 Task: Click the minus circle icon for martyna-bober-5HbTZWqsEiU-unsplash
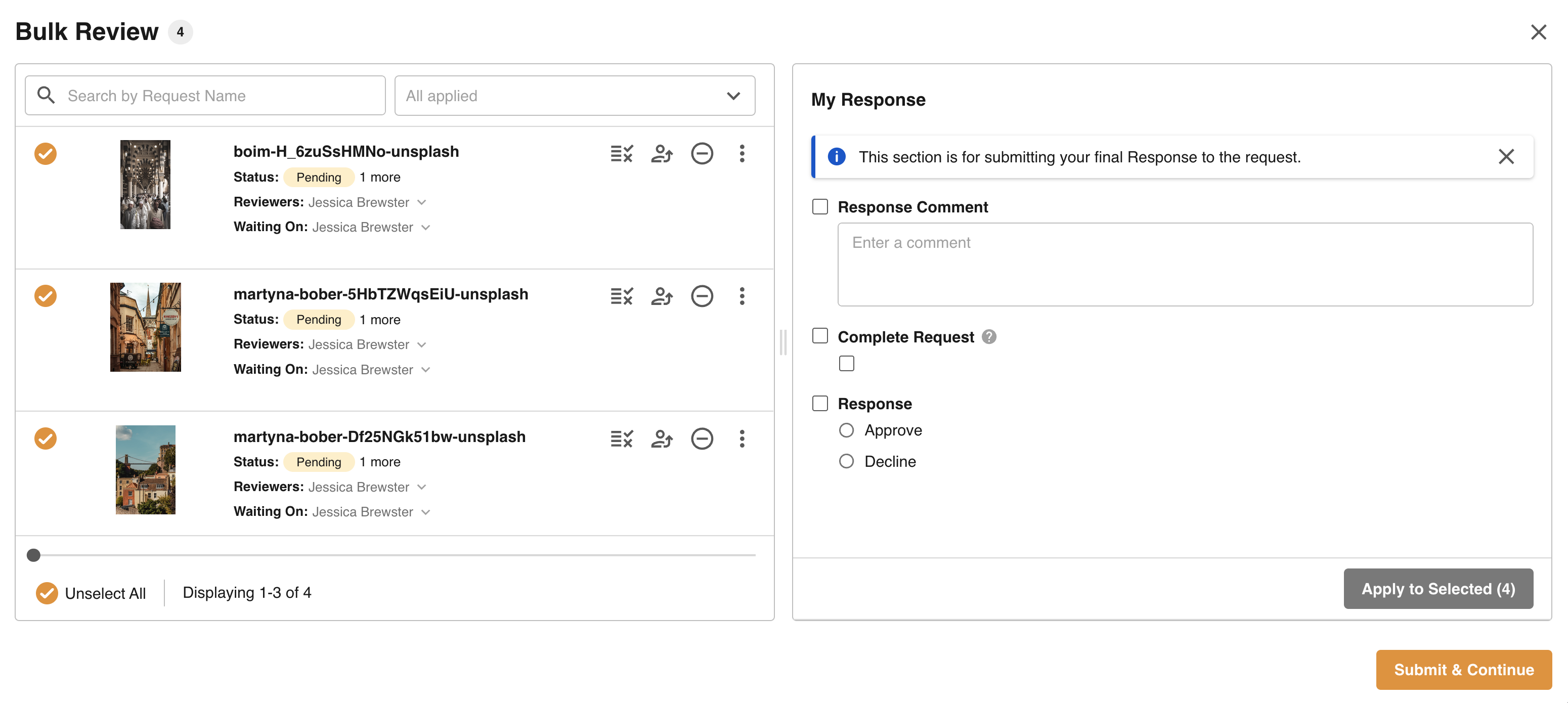click(x=701, y=296)
